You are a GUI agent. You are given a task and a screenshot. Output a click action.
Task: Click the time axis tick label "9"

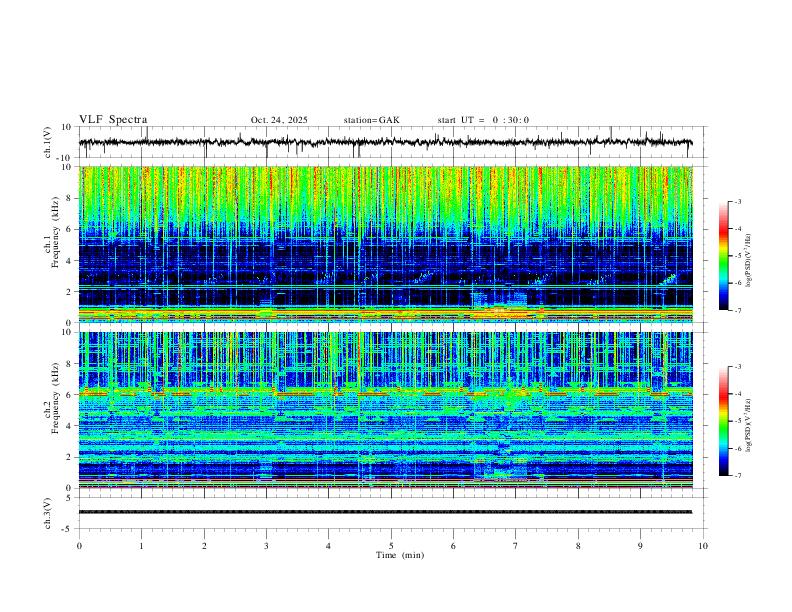coord(640,546)
